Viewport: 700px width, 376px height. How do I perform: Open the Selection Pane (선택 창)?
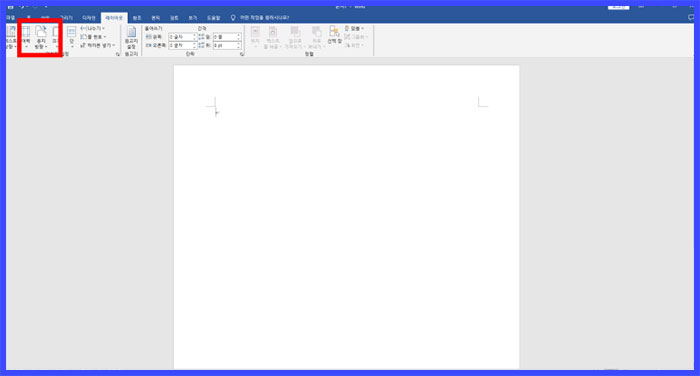coord(334,35)
